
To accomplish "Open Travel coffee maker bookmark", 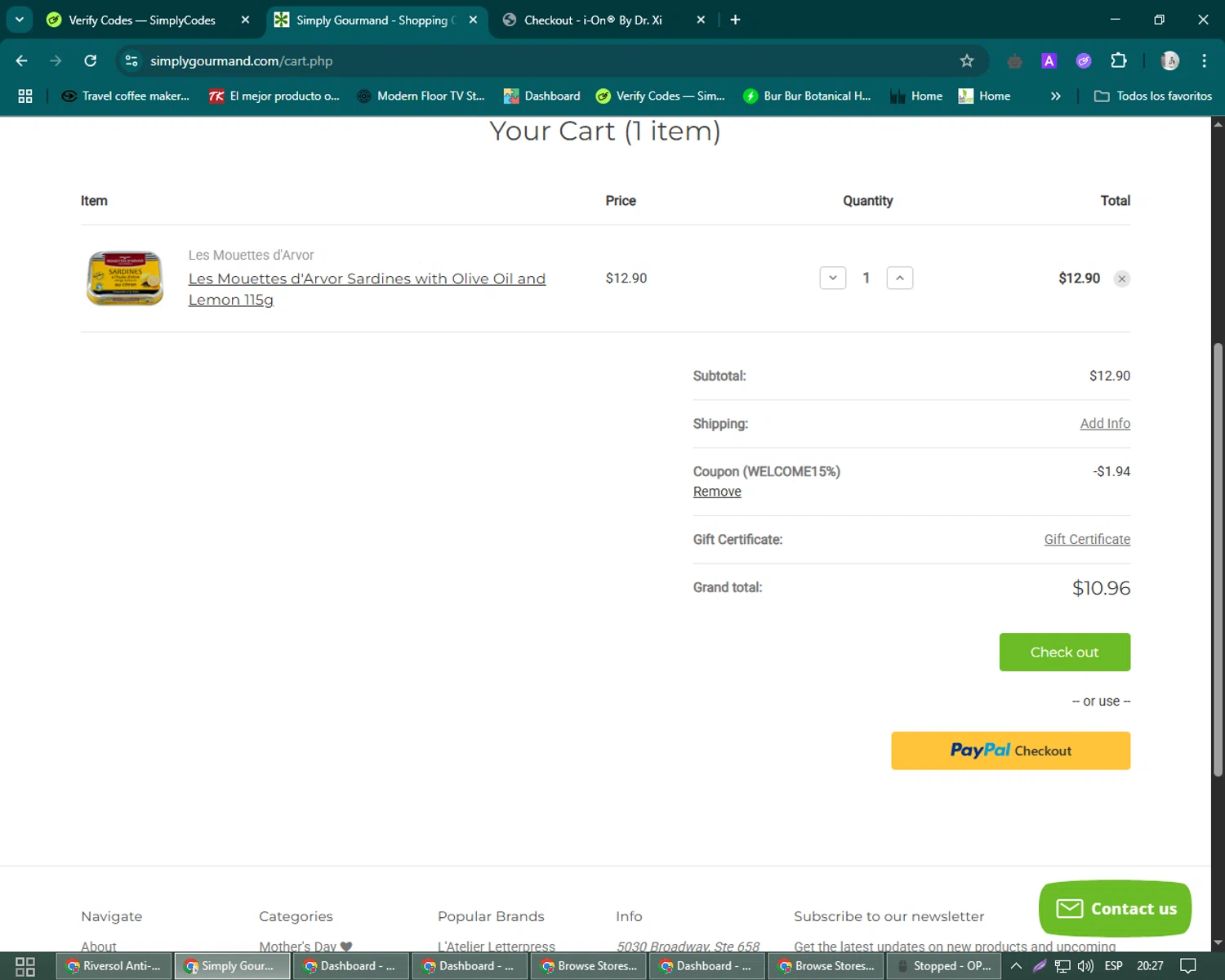I will 126,96.
